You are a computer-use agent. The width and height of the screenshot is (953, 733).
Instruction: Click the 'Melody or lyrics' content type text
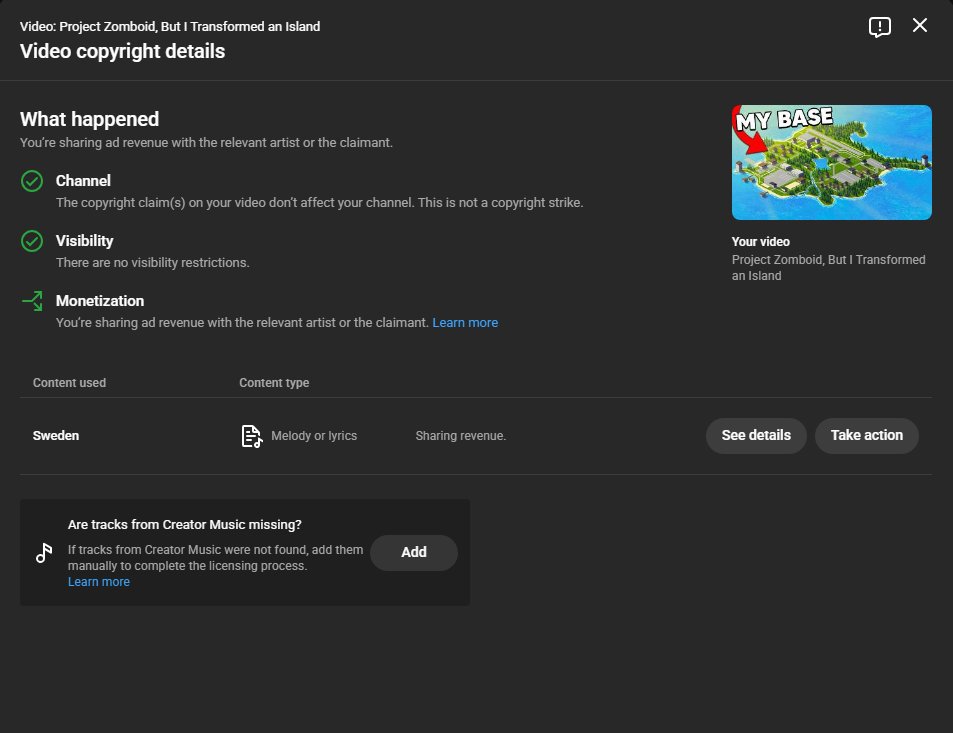coord(314,436)
